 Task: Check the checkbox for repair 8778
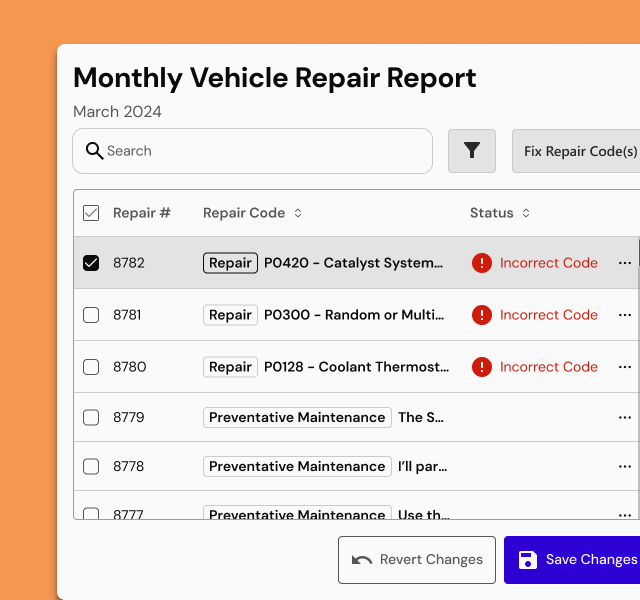[x=91, y=466]
